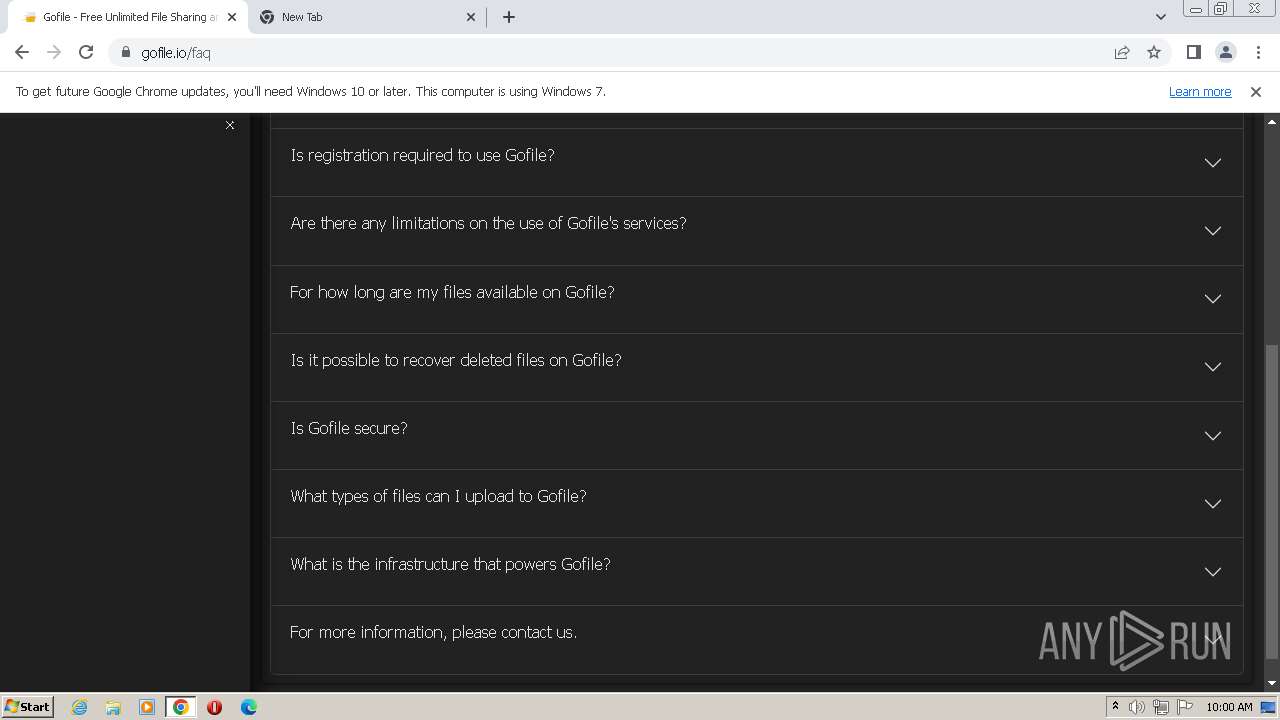Image resolution: width=1280 pixels, height=720 pixels.
Task: Expand limitations question chevron
Action: 1213,230
